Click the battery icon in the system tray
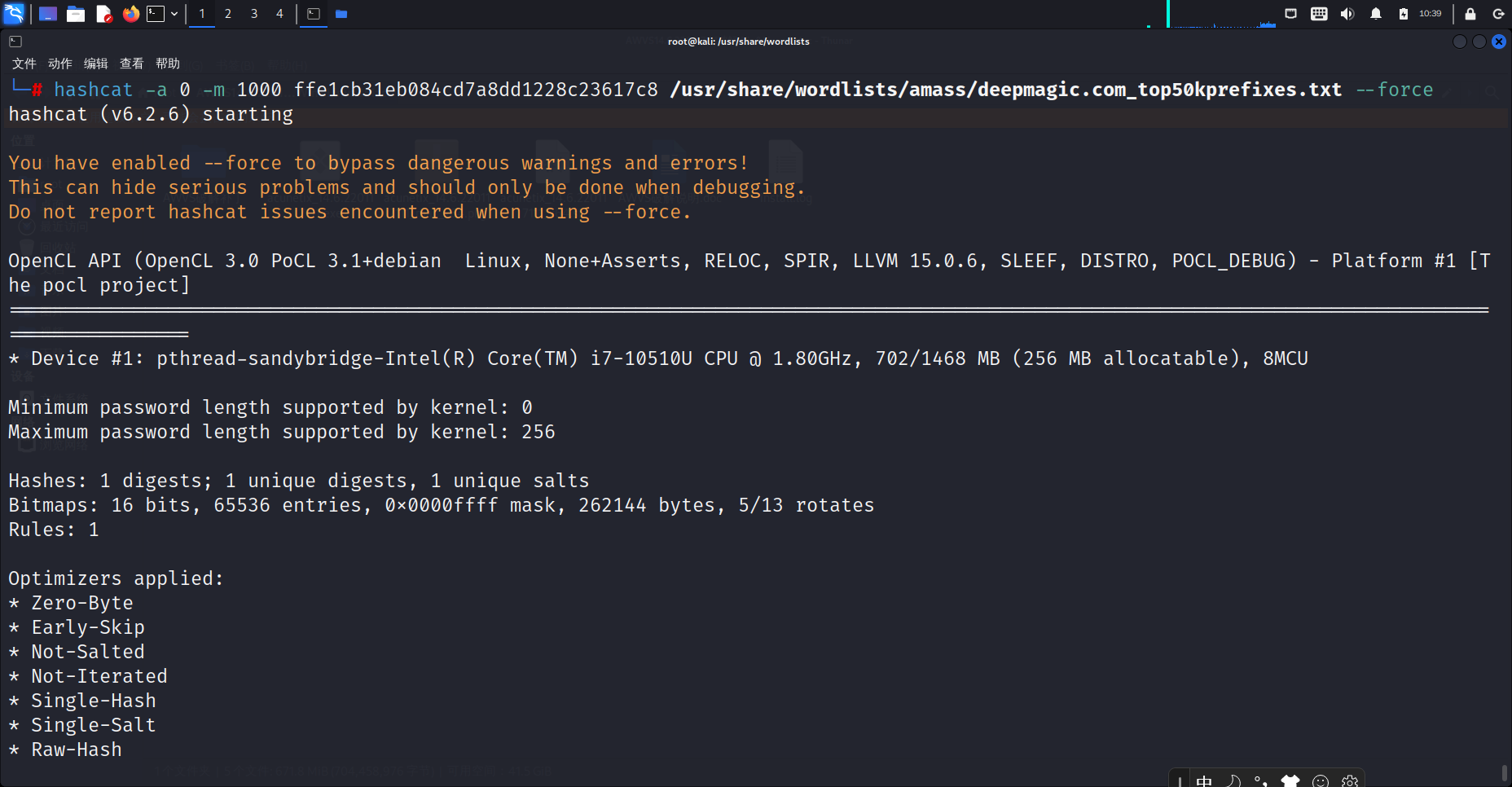 (1404, 14)
